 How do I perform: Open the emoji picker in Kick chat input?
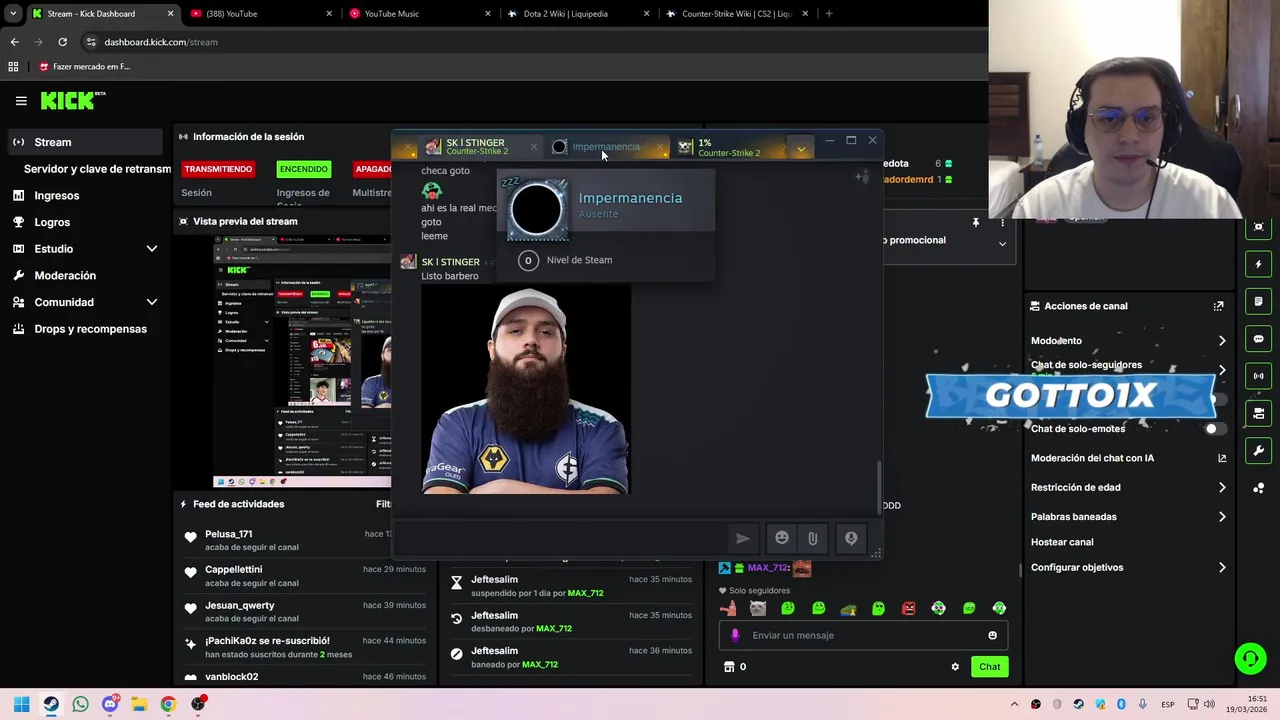992,635
